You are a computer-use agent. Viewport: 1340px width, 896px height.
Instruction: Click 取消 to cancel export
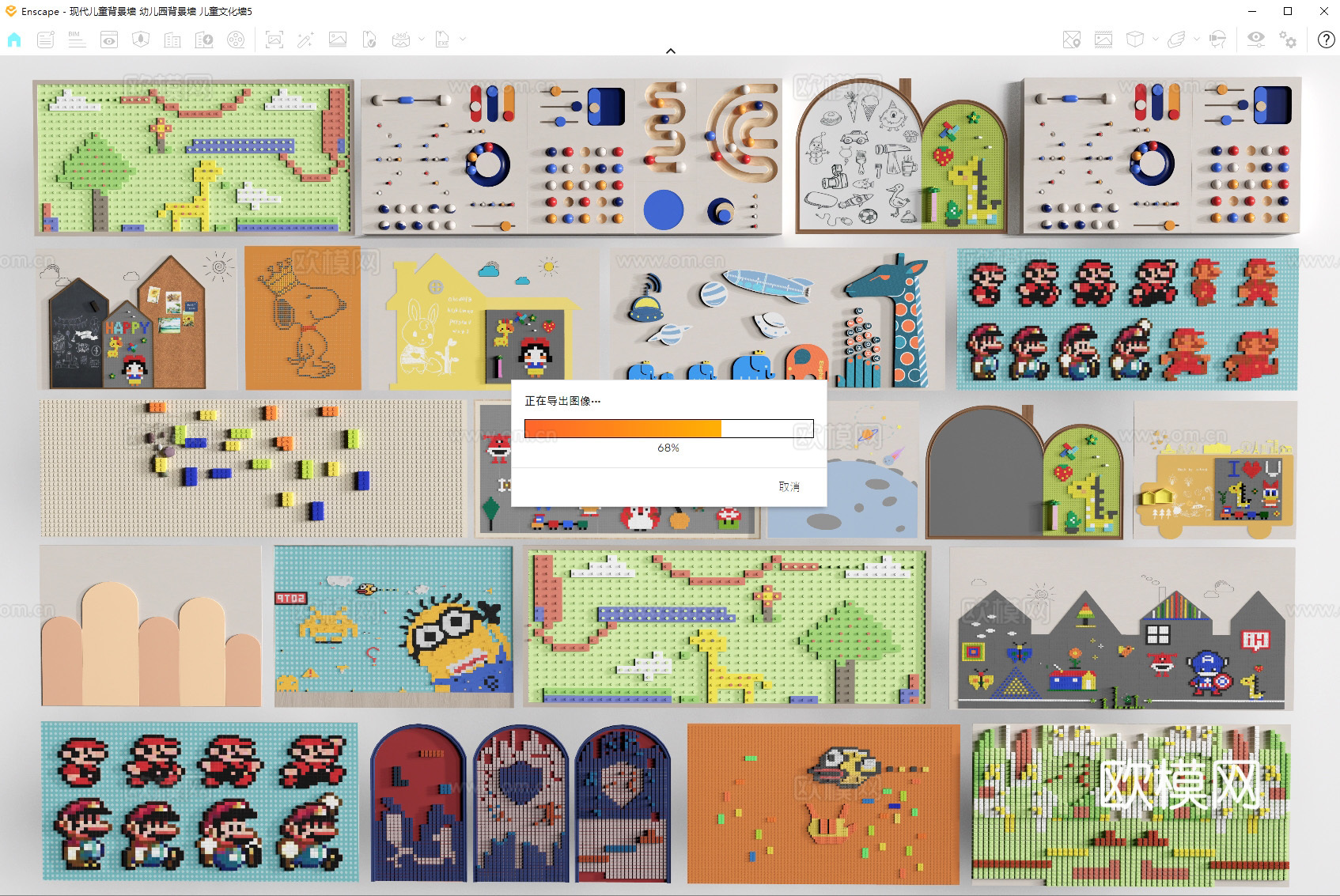click(789, 486)
